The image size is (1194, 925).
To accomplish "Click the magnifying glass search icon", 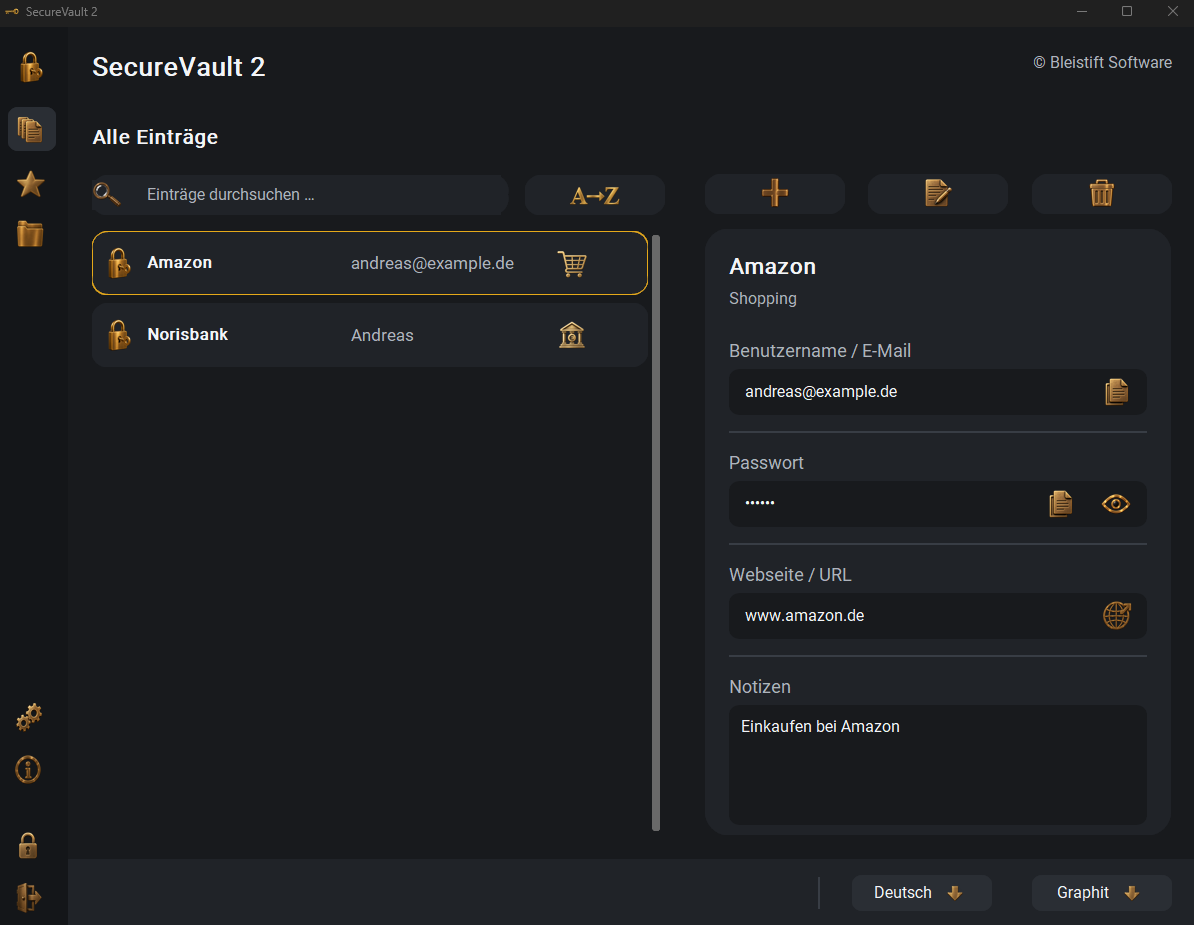I will [107, 194].
